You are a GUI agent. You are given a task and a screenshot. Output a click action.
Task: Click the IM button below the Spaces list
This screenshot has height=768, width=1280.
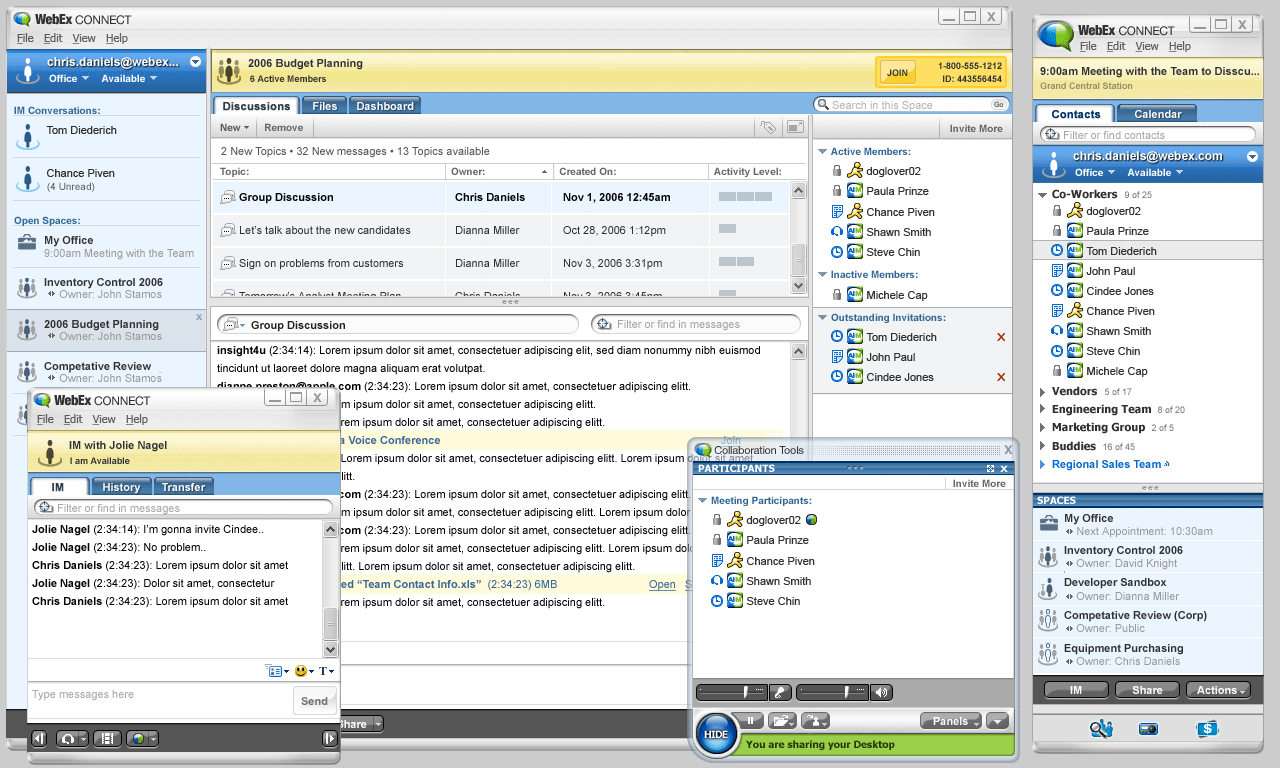[x=1075, y=690]
